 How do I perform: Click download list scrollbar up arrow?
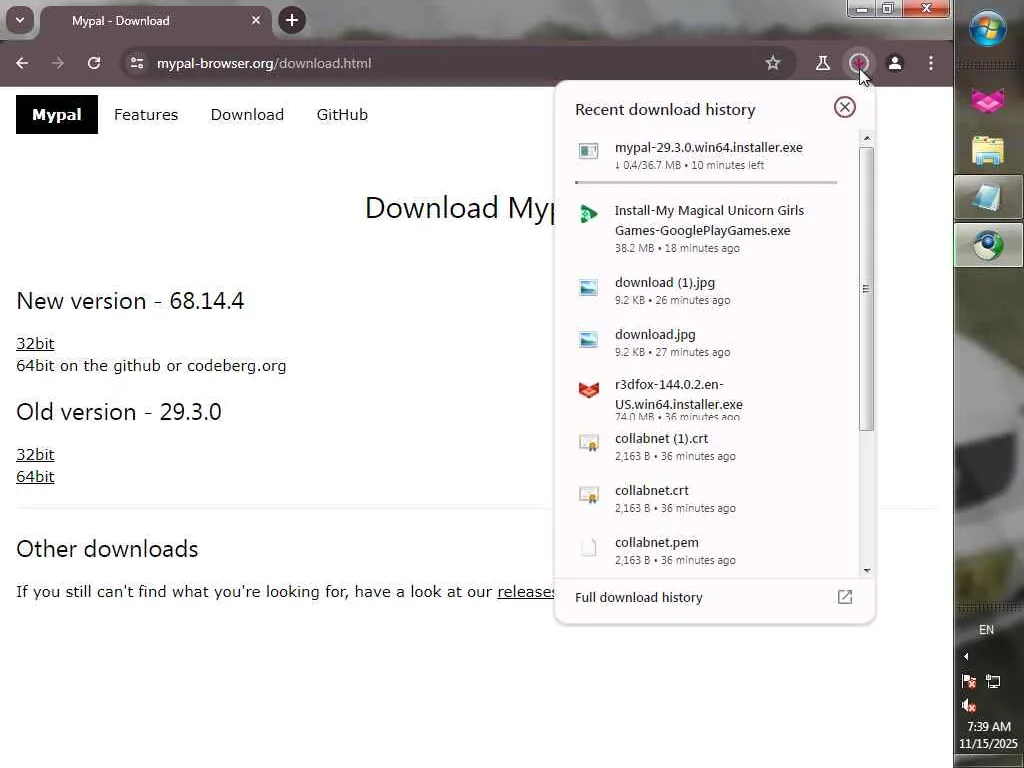point(867,138)
